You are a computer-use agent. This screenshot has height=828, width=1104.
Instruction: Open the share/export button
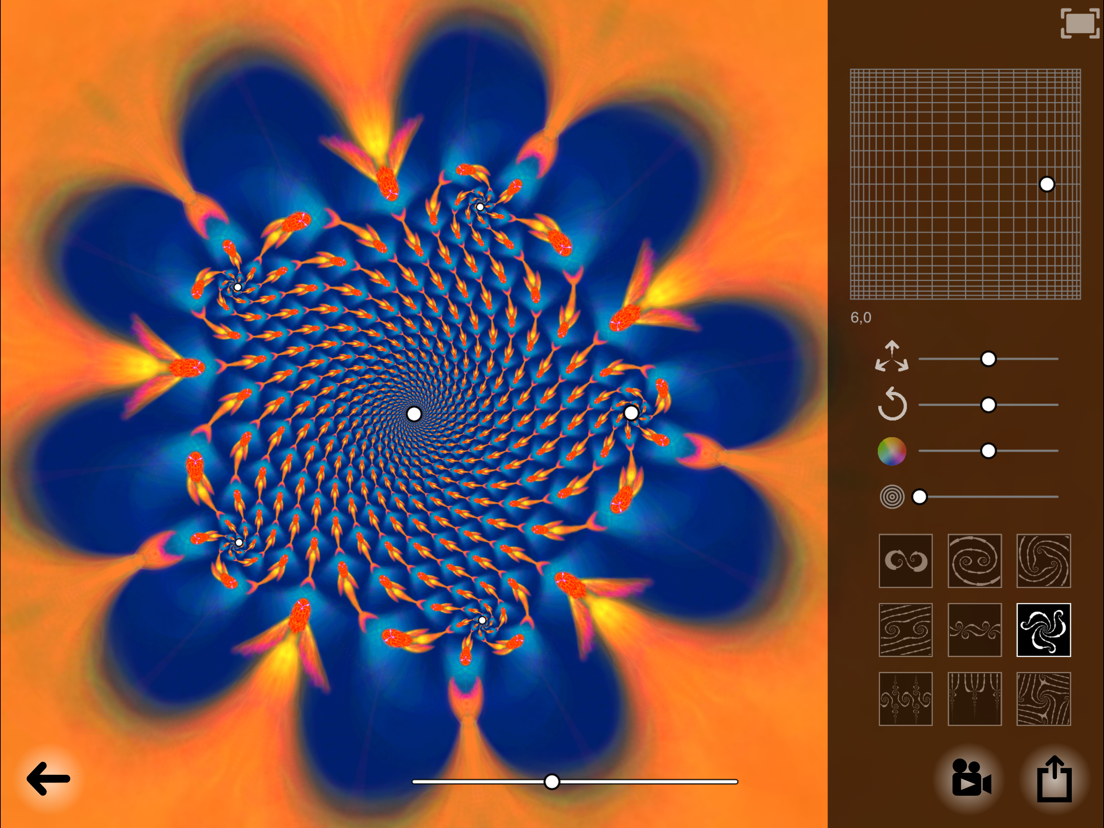tap(1054, 778)
